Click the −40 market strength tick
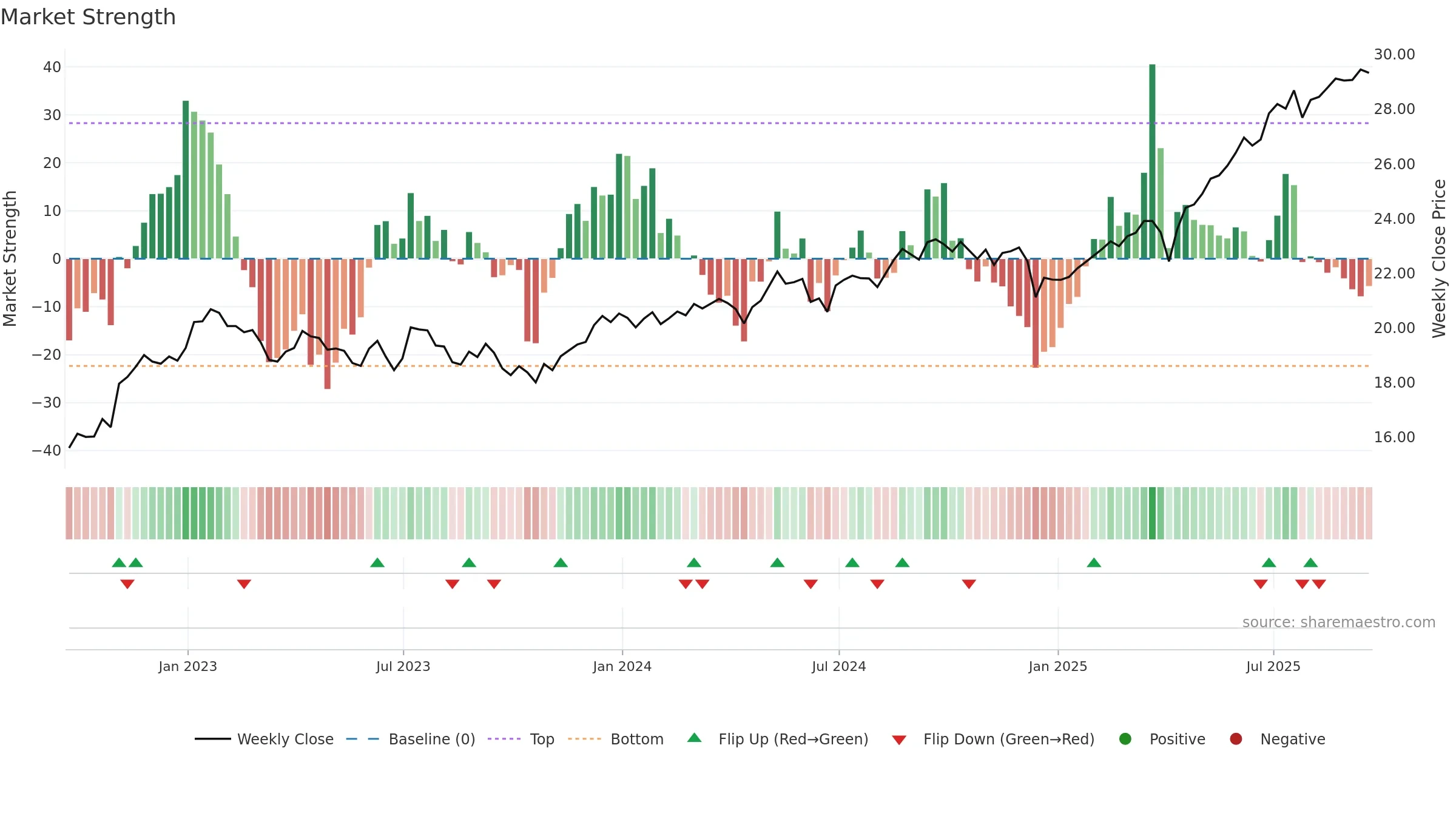Viewport: 1456px width, 819px height. click(47, 450)
